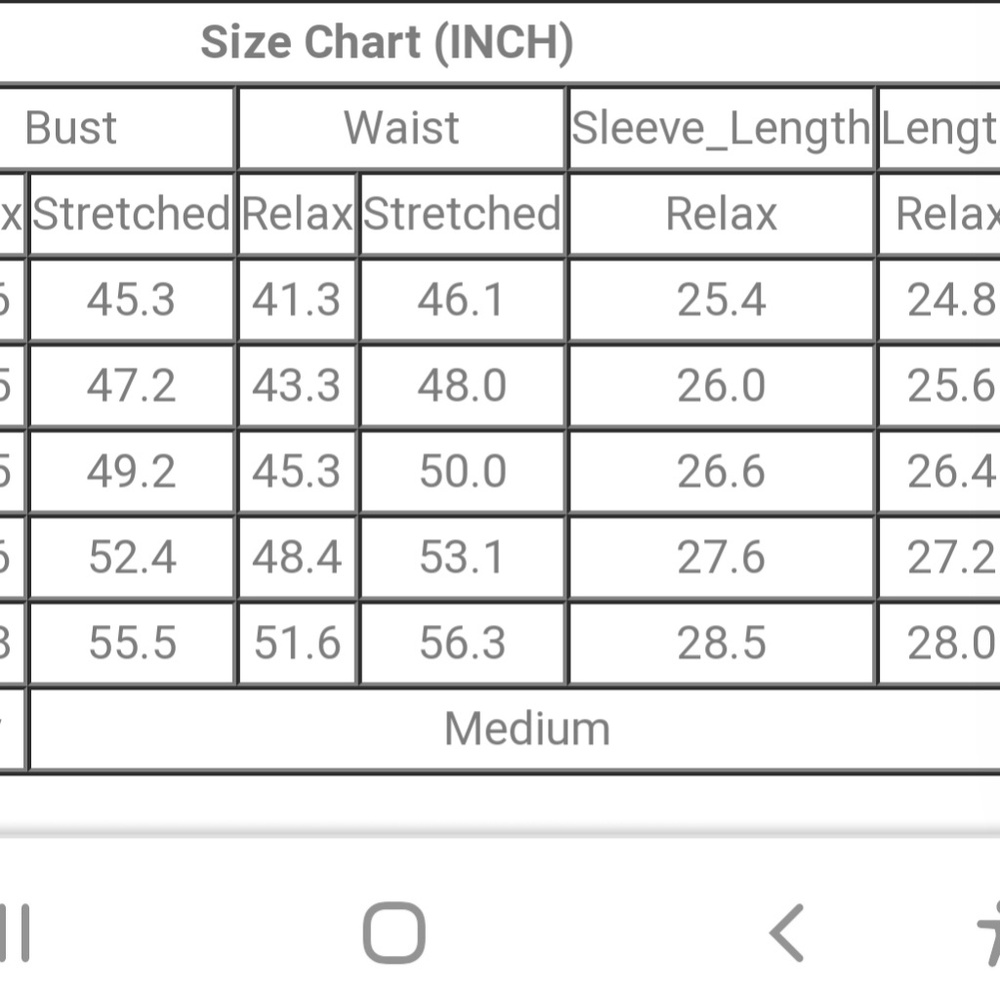Tap the 45.3 bust stretched value

pos(131,300)
